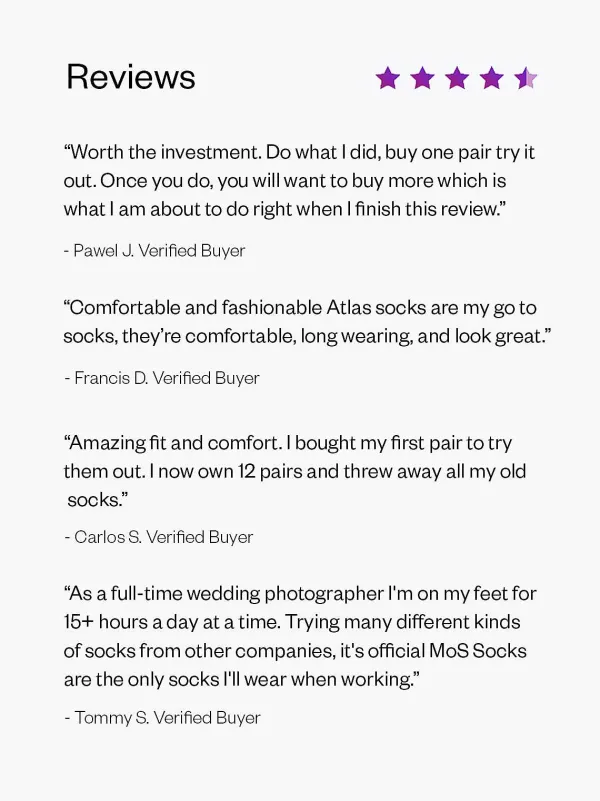Click the third purple rating star
The height and width of the screenshot is (801, 600).
pyautogui.click(x=458, y=78)
